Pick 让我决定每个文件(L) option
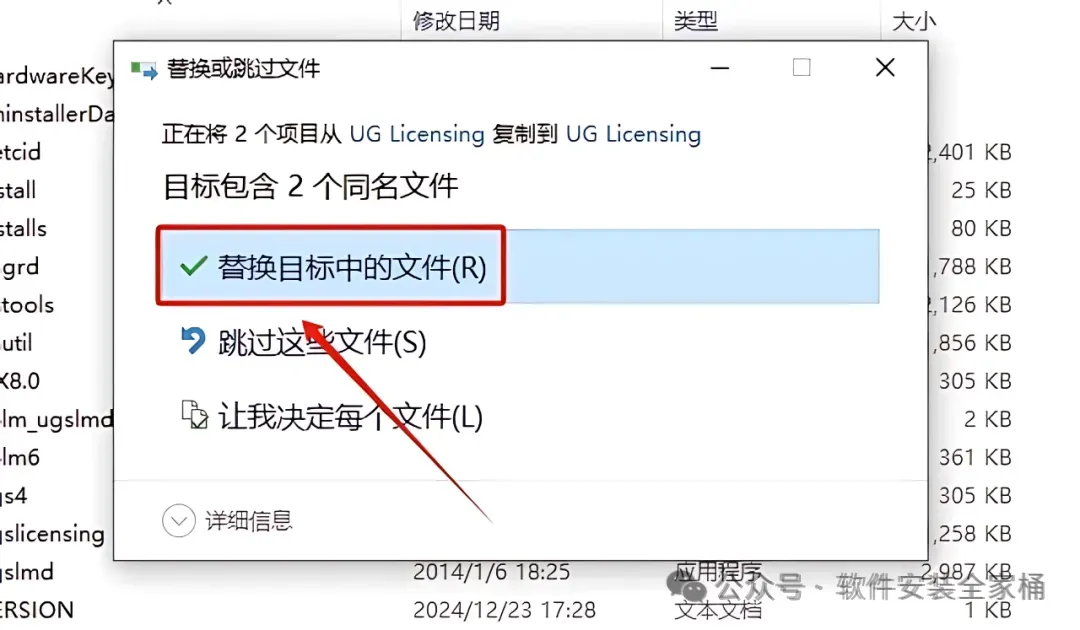Image resolution: width=1080 pixels, height=630 pixels. tap(351, 416)
